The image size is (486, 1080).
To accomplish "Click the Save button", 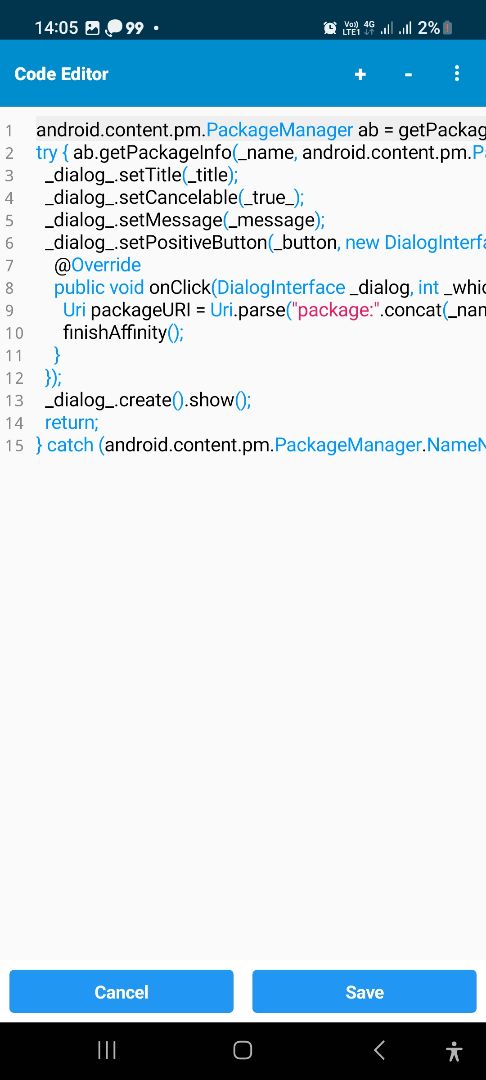I will click(364, 991).
